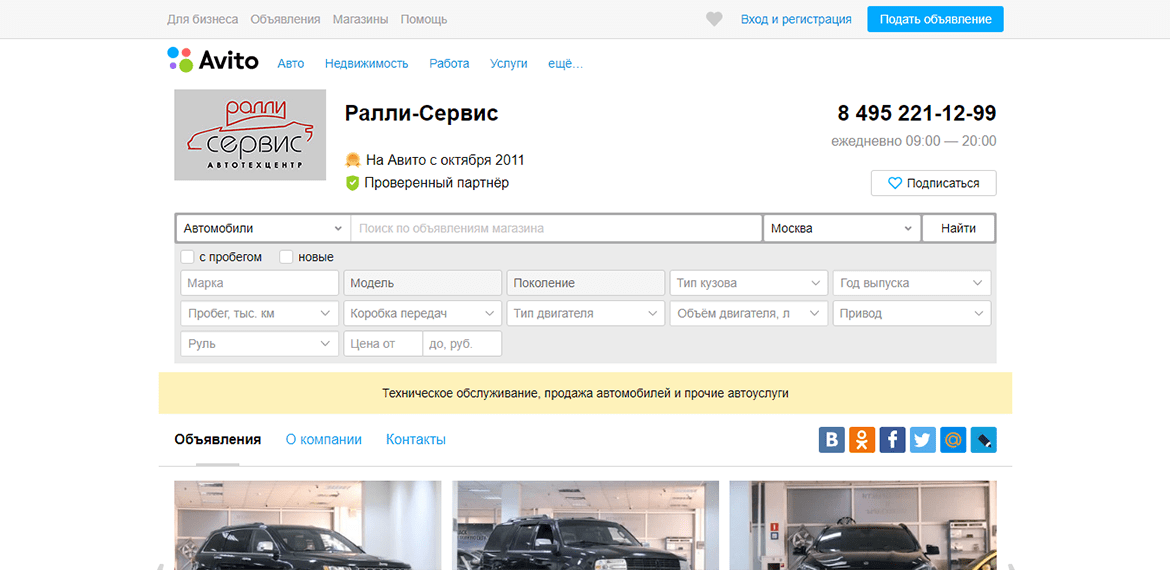Click the Модель field
Viewport: 1170px width, 570px height.
point(422,284)
